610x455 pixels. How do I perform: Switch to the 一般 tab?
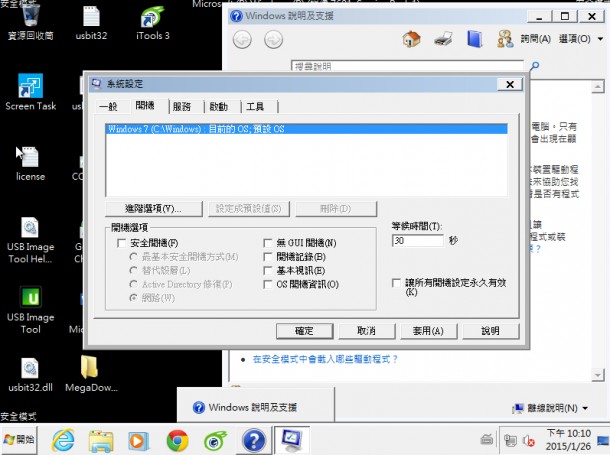pos(108,106)
